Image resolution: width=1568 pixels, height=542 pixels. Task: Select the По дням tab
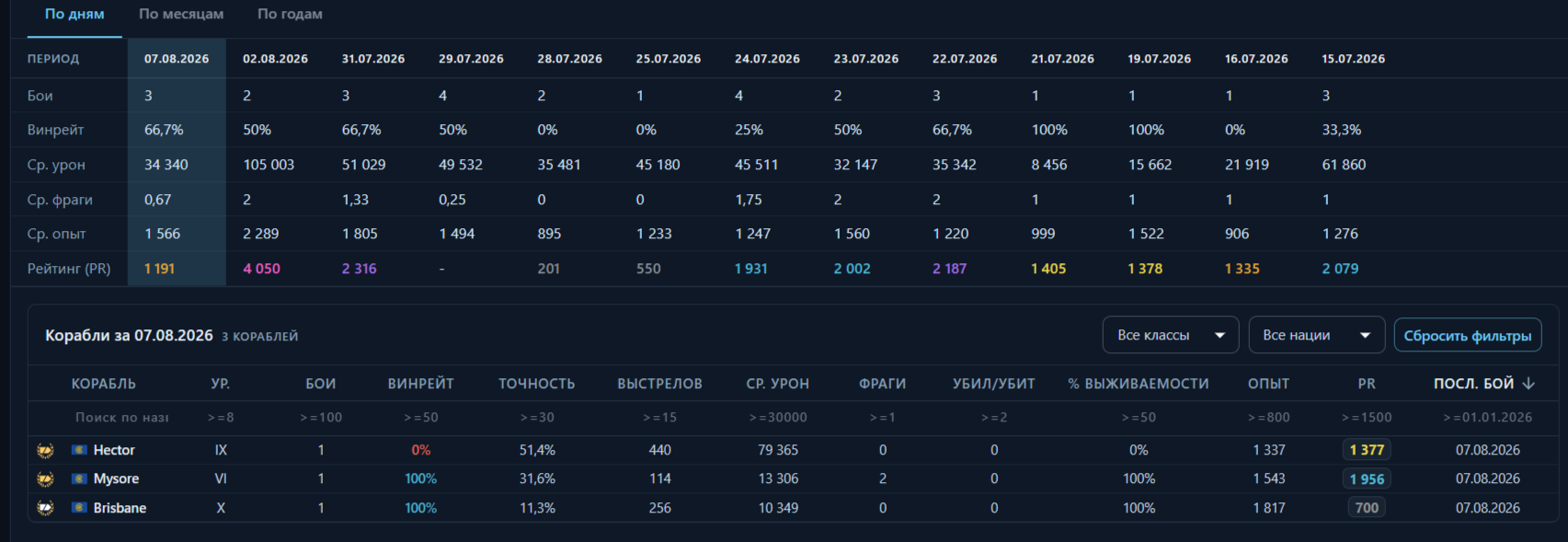coord(74,14)
